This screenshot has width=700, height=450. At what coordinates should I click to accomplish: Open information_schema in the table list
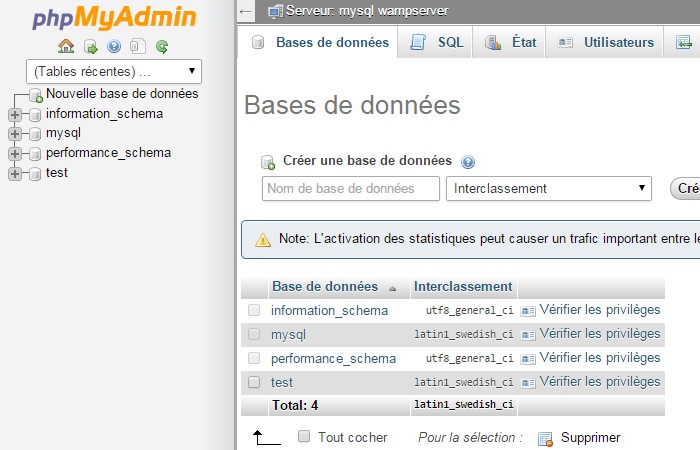click(x=329, y=310)
